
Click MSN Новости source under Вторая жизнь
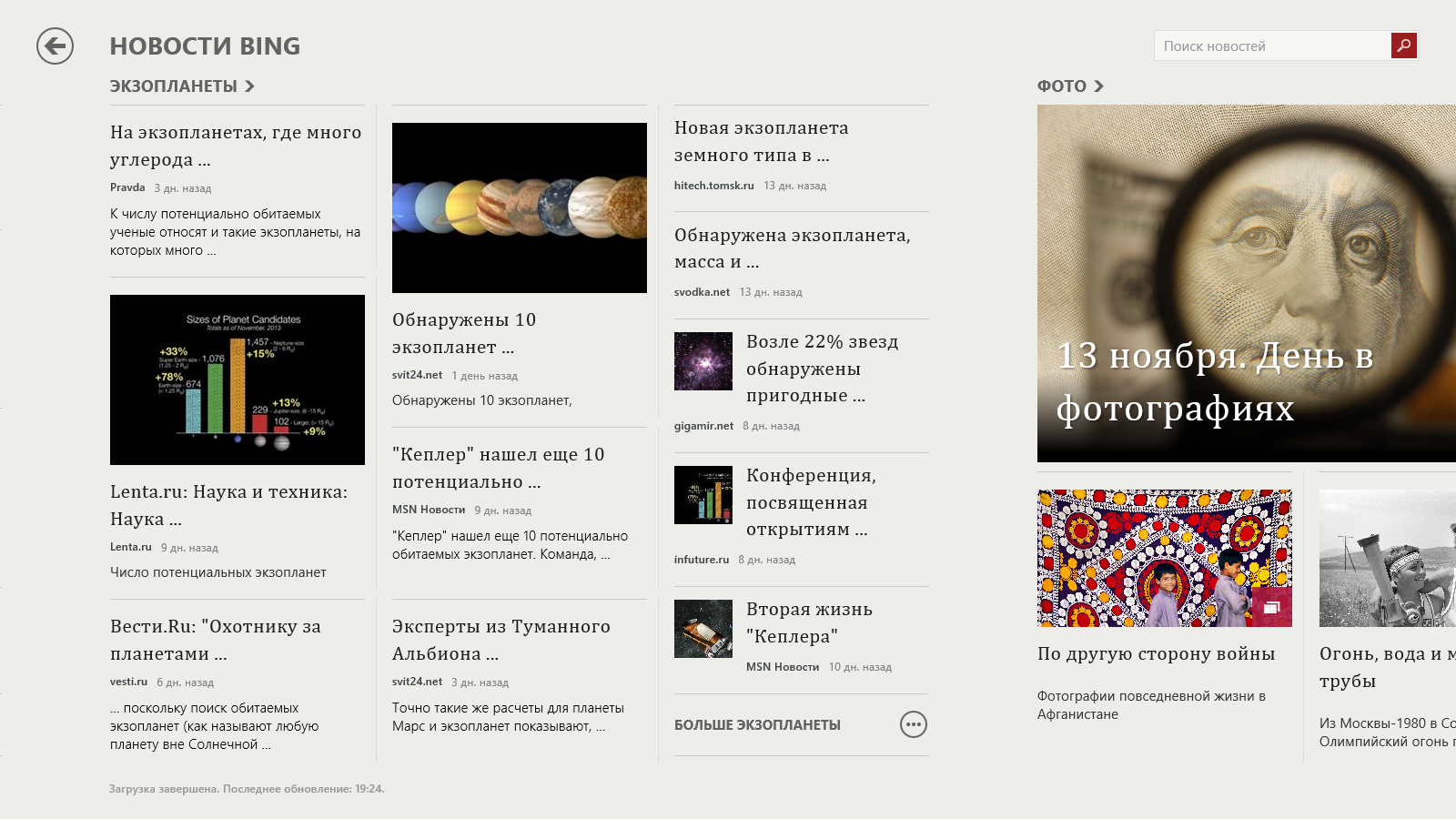point(783,667)
